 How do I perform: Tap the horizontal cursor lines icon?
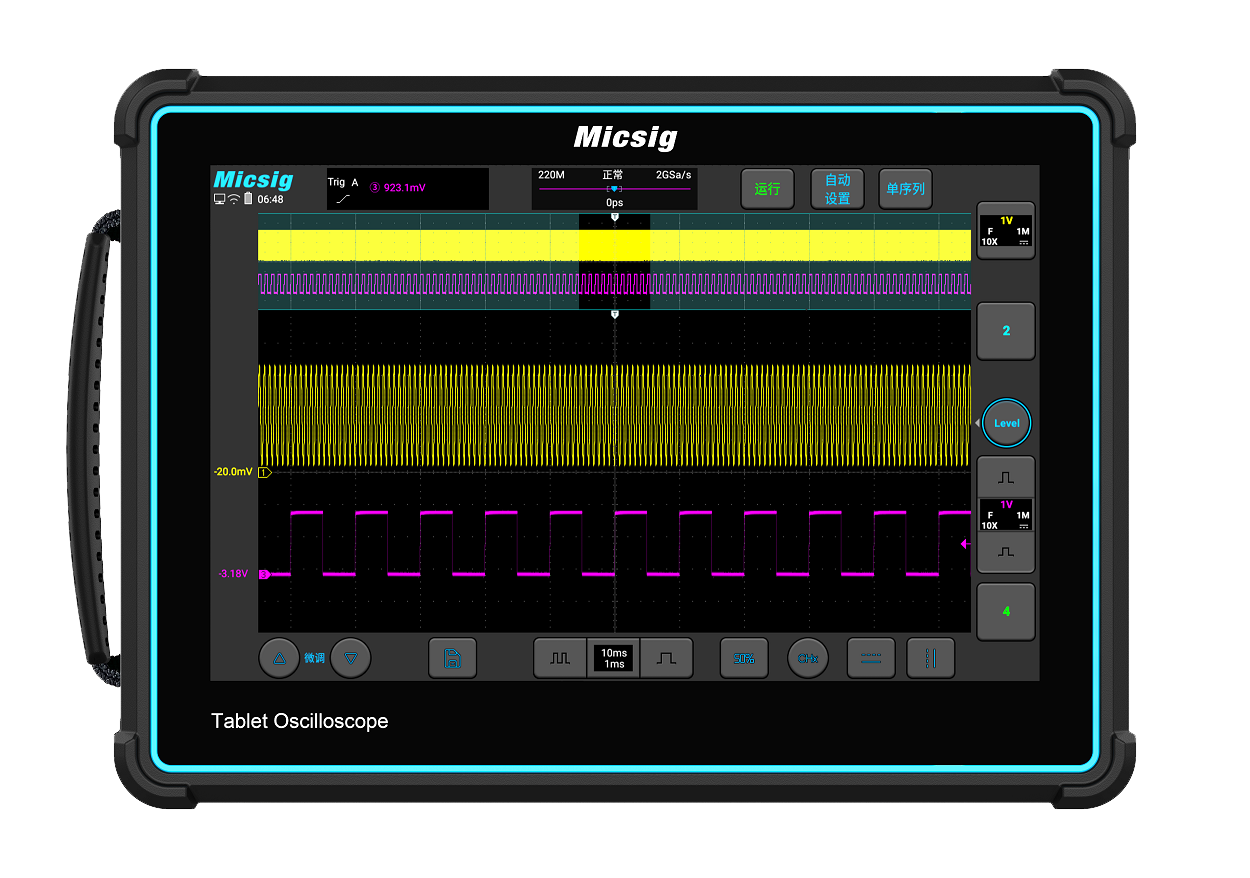(871, 658)
